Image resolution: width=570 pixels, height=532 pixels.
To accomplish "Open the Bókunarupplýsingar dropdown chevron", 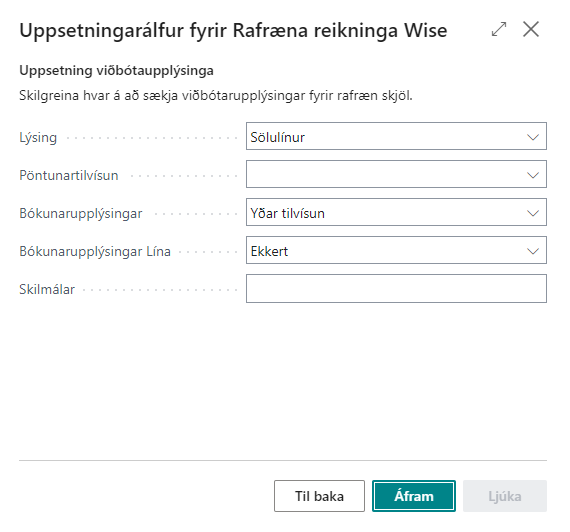I will click(533, 213).
